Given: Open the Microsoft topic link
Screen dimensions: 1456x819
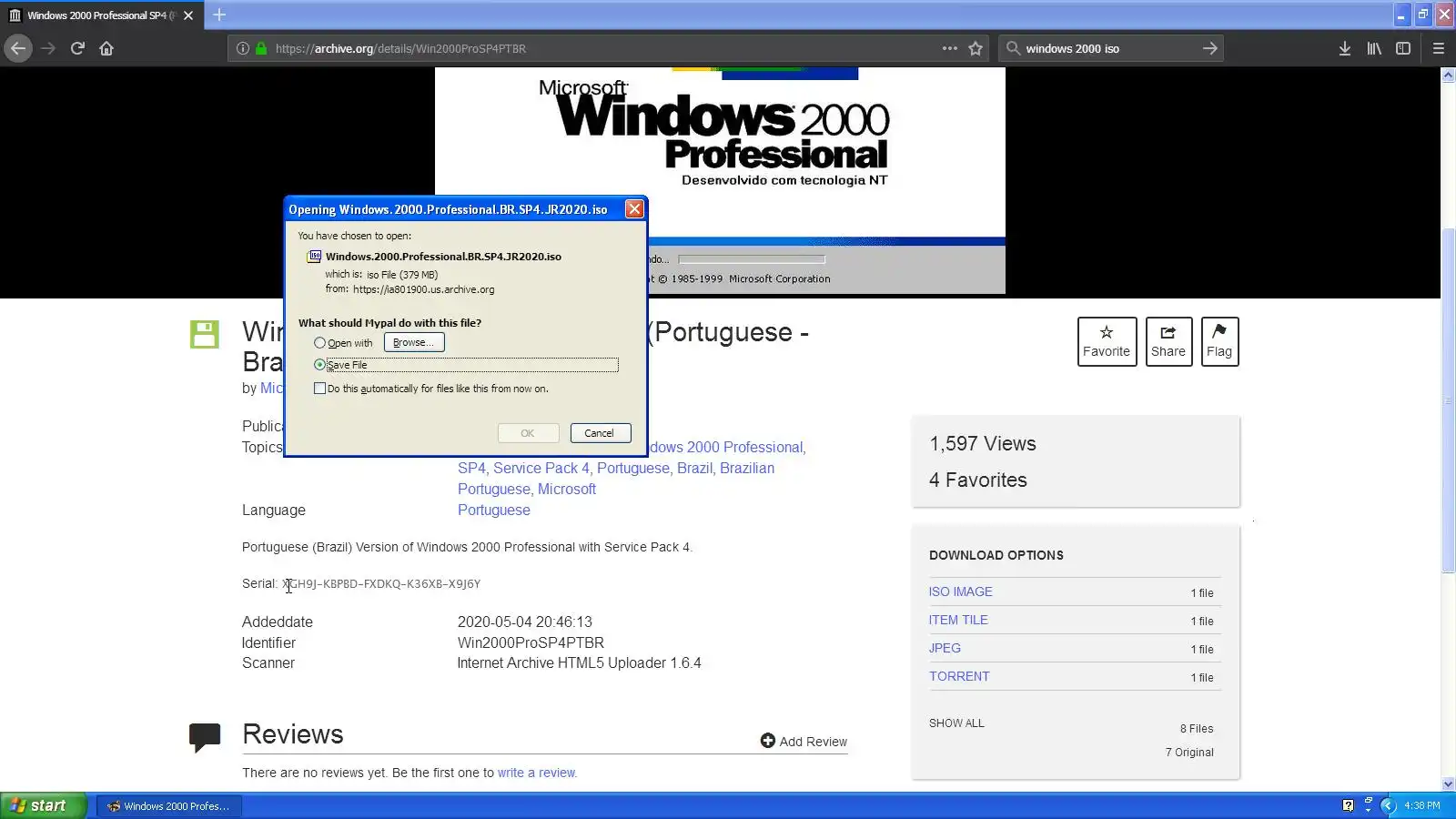Looking at the screenshot, I should coord(567,489).
